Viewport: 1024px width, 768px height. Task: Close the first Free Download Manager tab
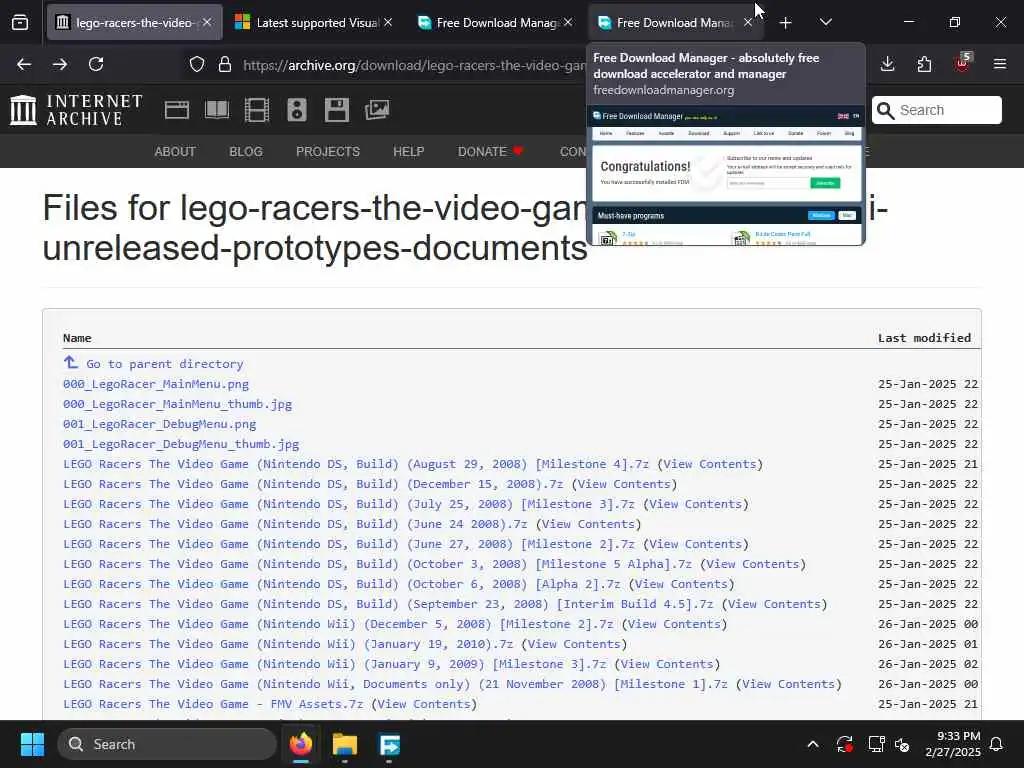(x=568, y=22)
